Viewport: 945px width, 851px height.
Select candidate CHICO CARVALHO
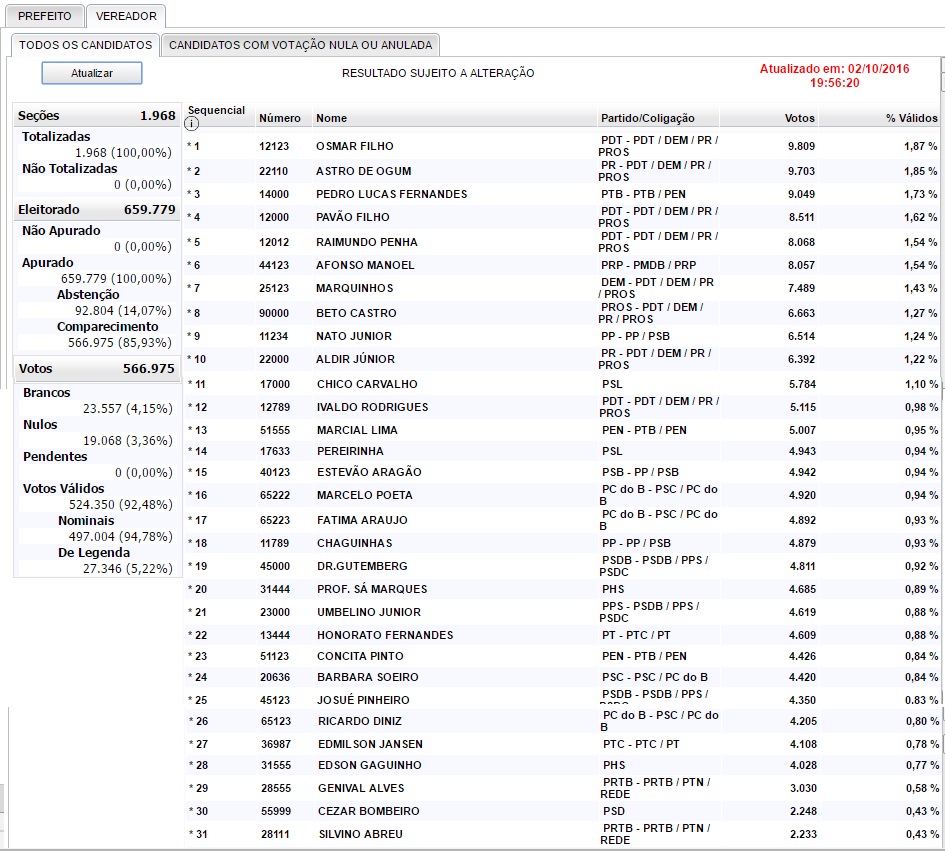(367, 384)
